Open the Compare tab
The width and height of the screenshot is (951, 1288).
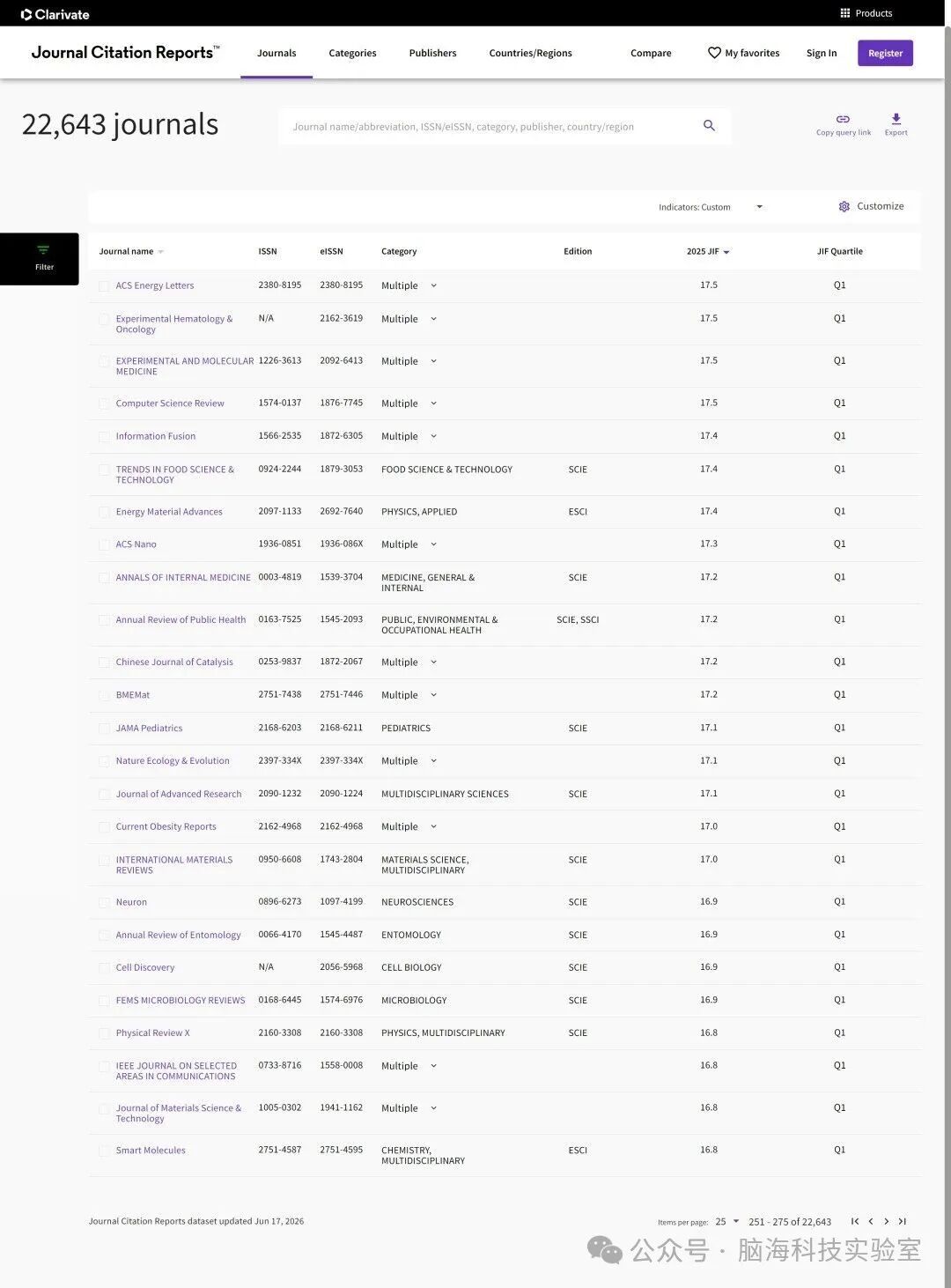click(651, 53)
